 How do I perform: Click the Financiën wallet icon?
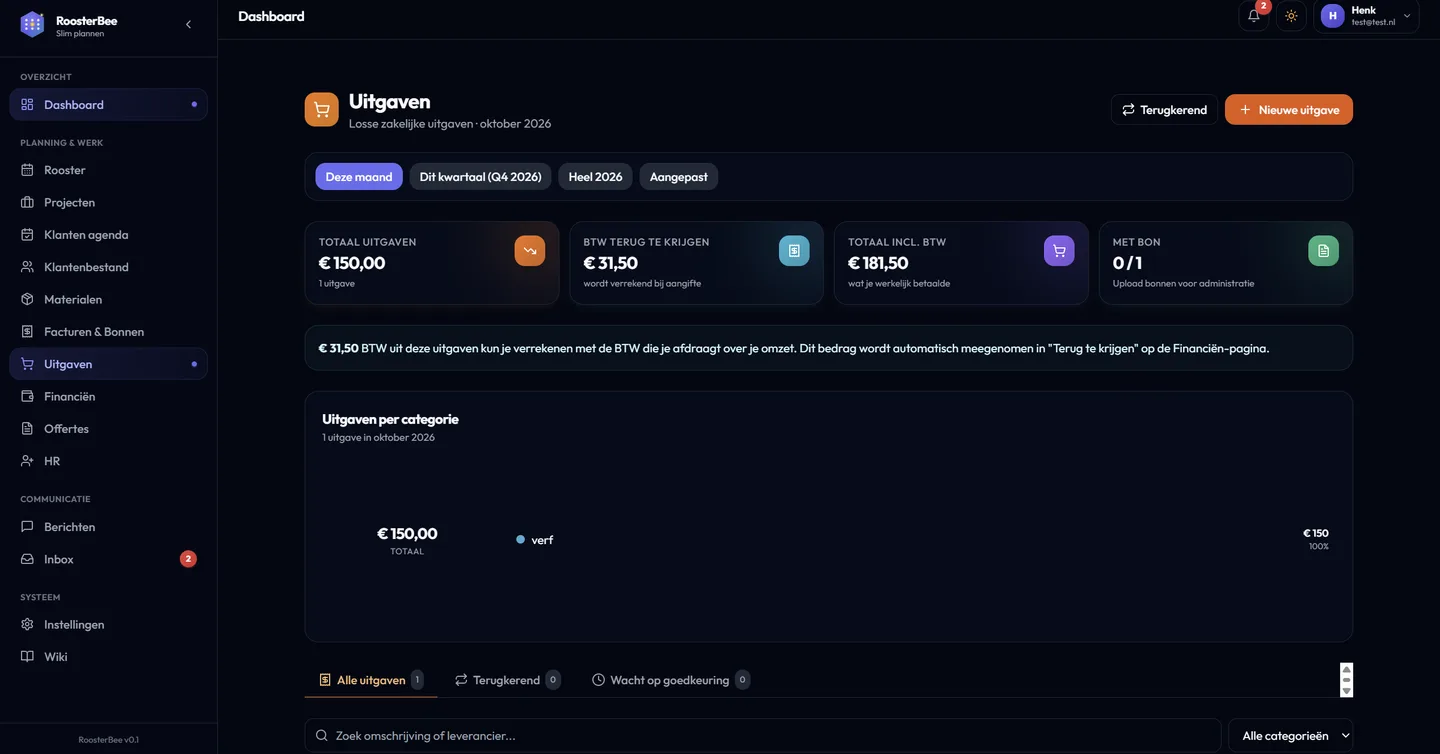[x=27, y=396]
